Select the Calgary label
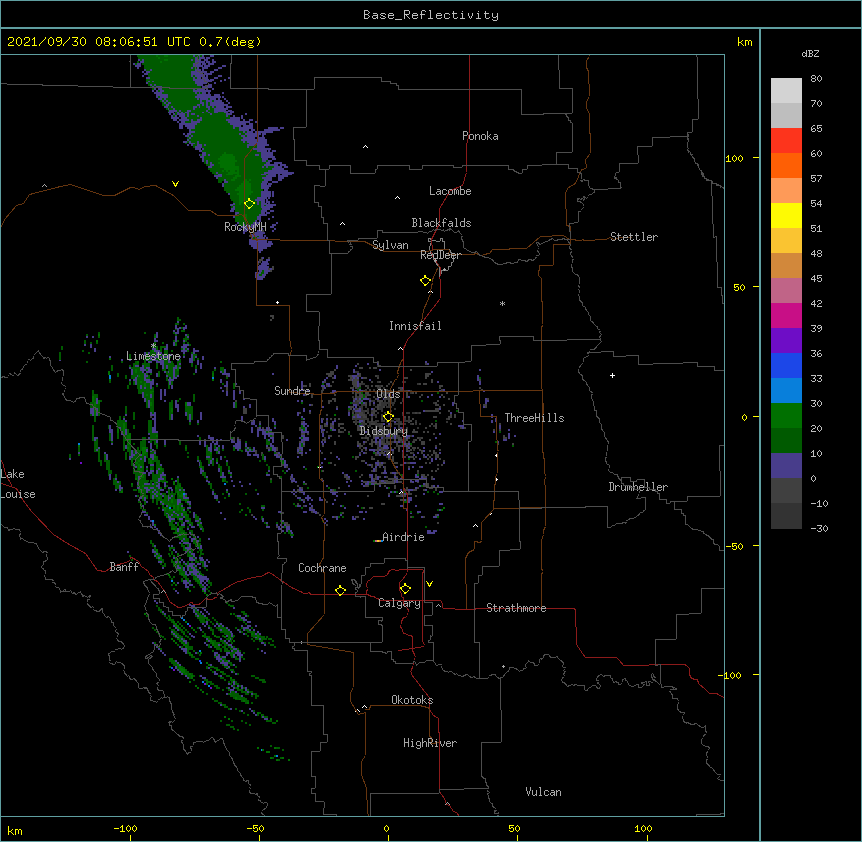The width and height of the screenshot is (862, 842). [x=399, y=603]
